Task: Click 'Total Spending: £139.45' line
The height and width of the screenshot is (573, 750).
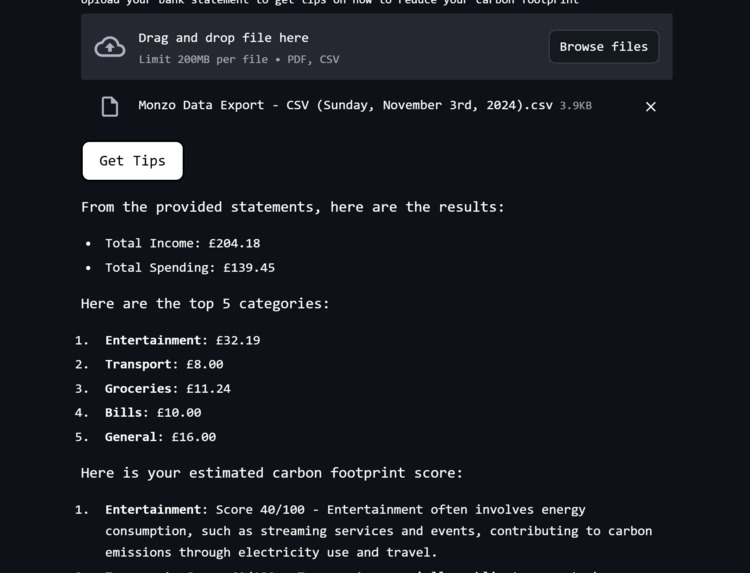Action: pyautogui.click(x=190, y=268)
